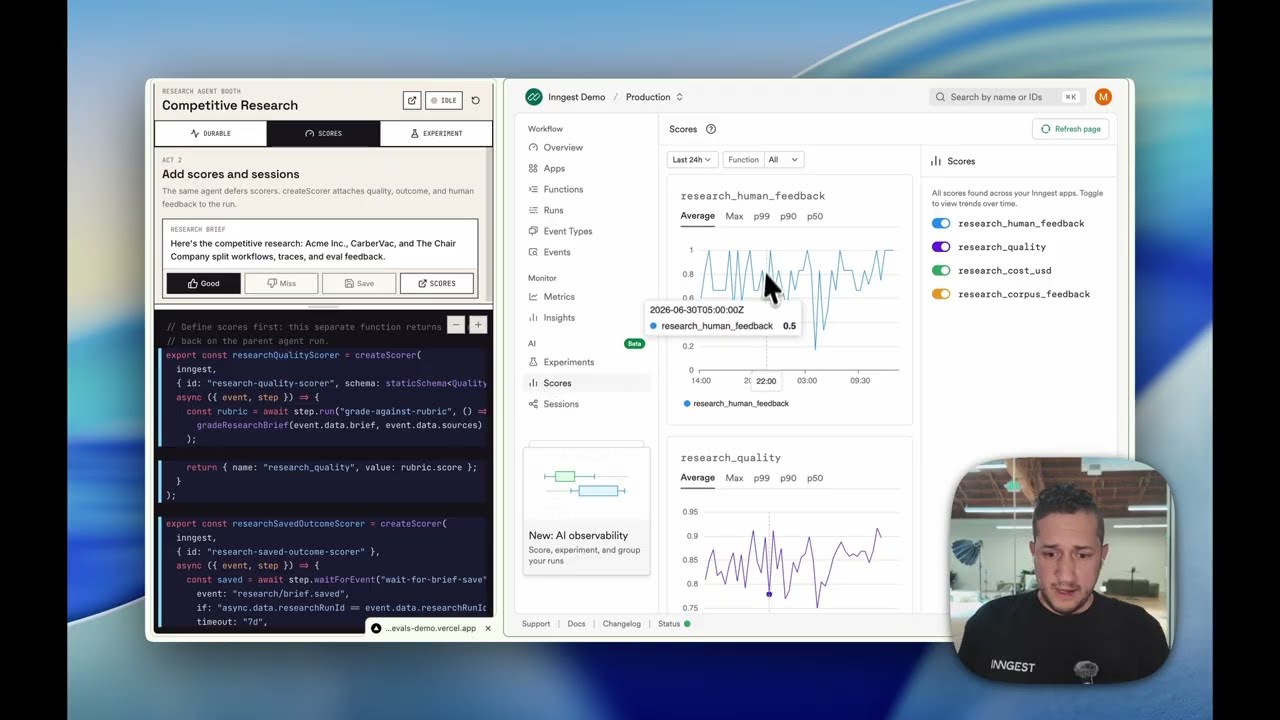Click the IDLE status indicator button
The image size is (1280, 720).
(x=443, y=100)
